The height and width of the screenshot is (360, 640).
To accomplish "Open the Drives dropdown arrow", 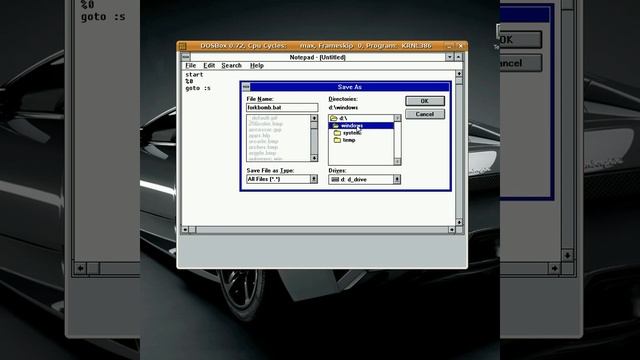I will [x=396, y=179].
